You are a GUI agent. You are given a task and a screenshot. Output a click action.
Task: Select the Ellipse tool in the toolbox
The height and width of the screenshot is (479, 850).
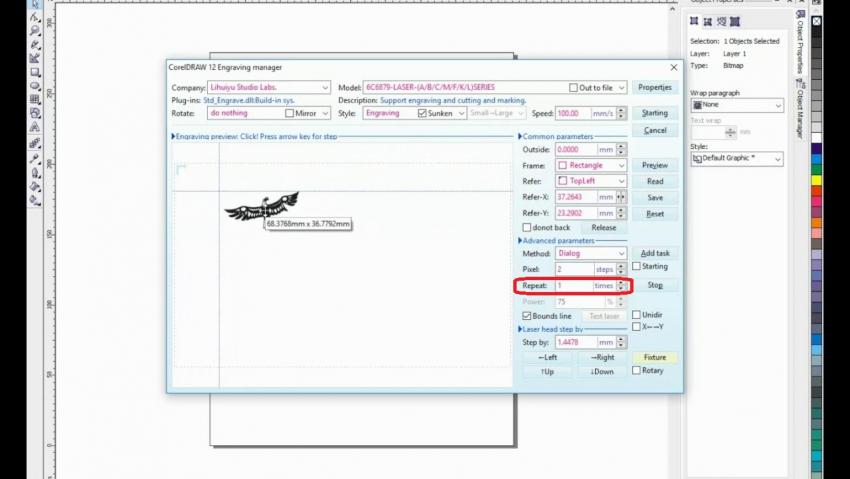35,86
